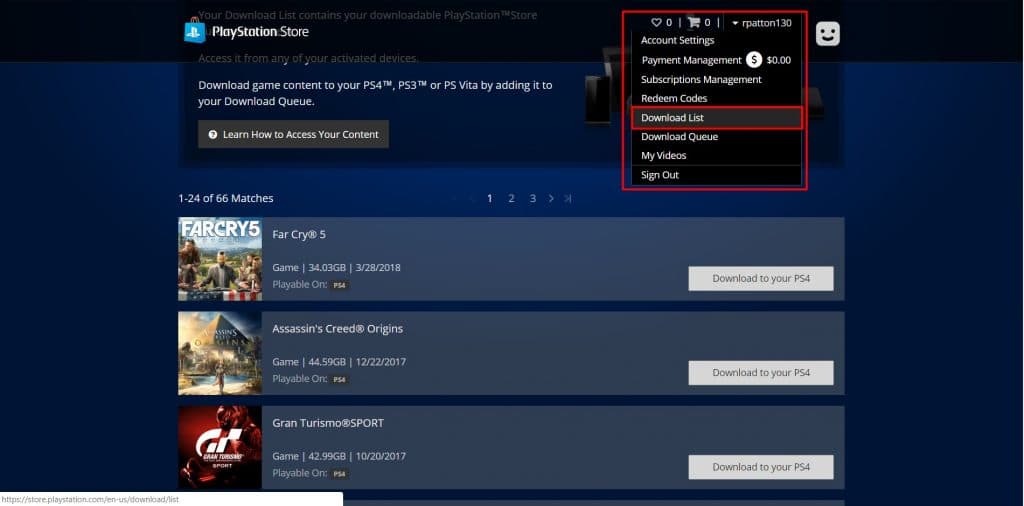Jump to last page arrow
Screen dimensions: 1024x506
tap(568, 198)
